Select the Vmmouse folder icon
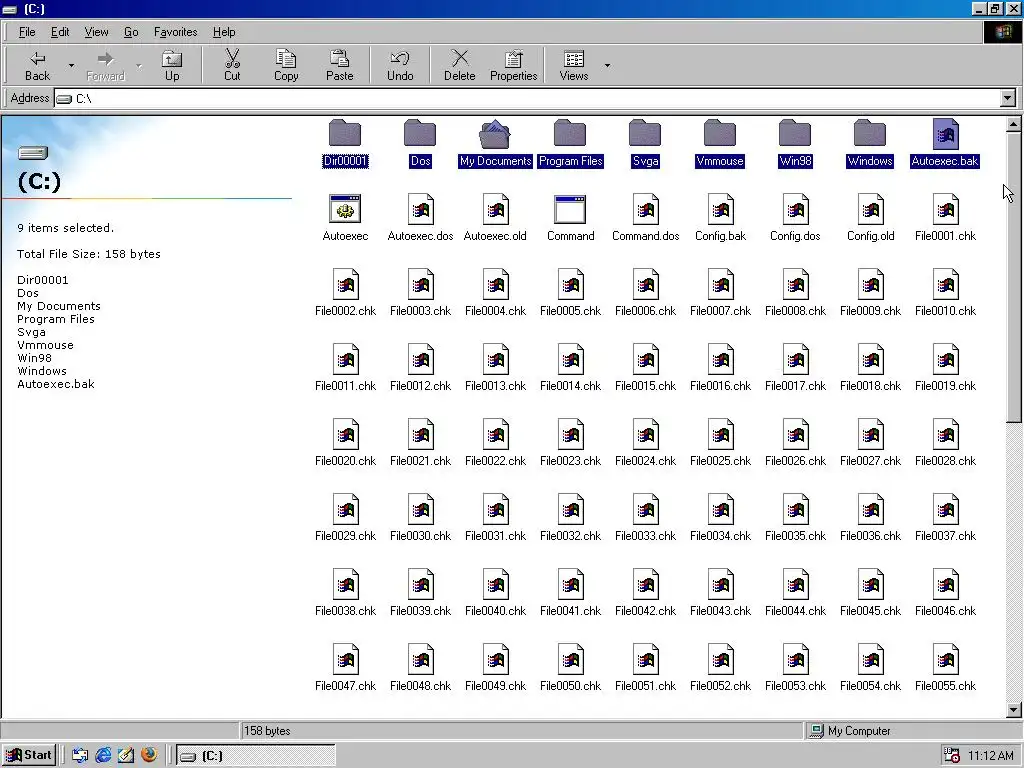 [x=720, y=134]
